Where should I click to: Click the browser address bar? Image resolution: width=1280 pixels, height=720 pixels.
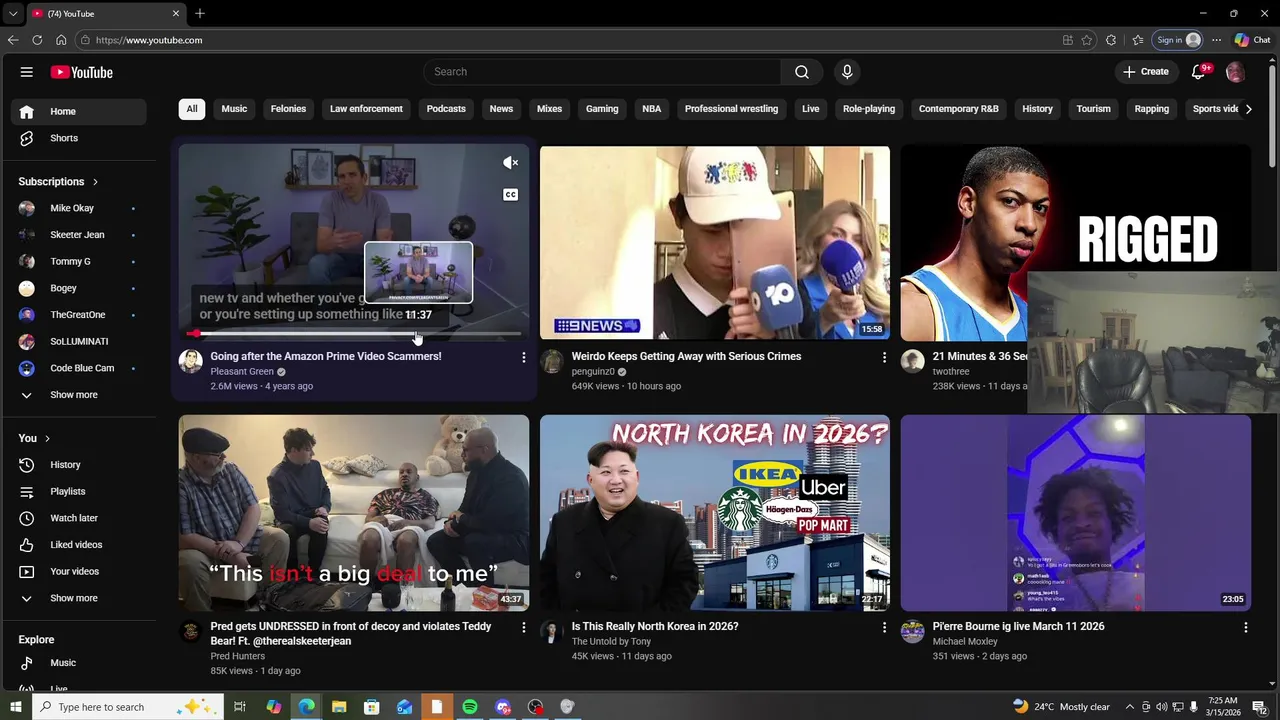[x=570, y=40]
